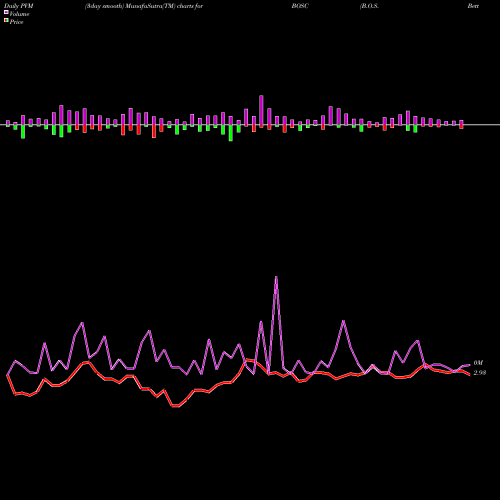Click the '(3day smooth) MunafaSutra(TM) charts for' heading
Viewport: 500px width, 500px height.
pyautogui.click(x=144, y=6)
